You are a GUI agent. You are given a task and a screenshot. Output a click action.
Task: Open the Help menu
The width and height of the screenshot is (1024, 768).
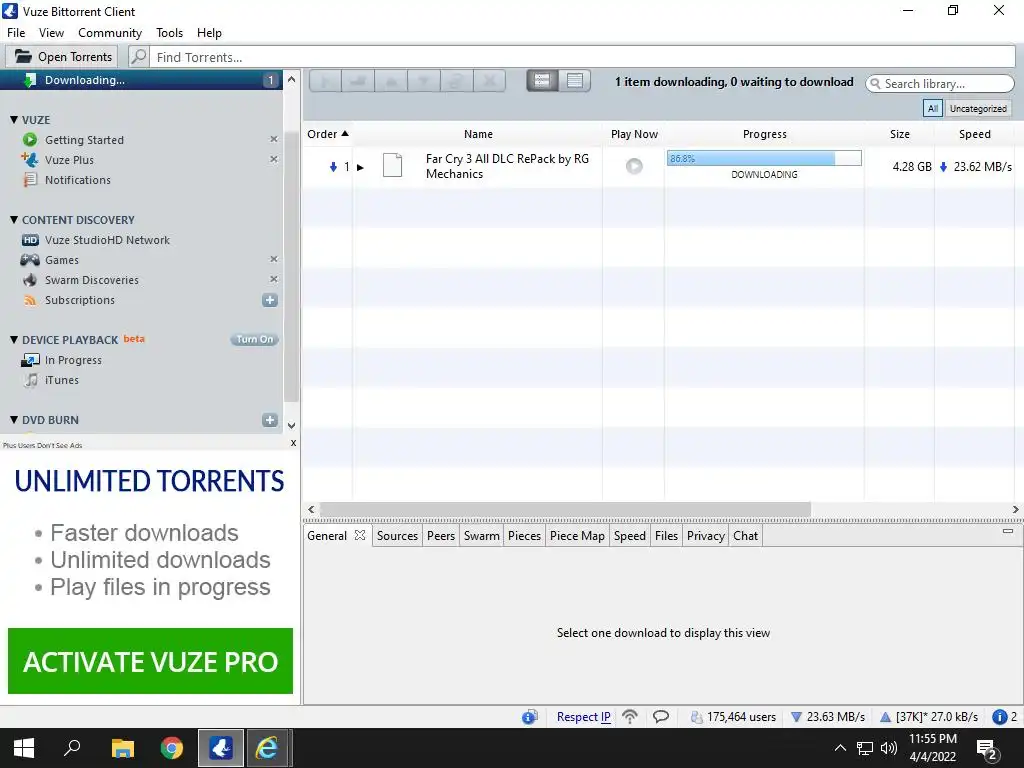(x=209, y=33)
